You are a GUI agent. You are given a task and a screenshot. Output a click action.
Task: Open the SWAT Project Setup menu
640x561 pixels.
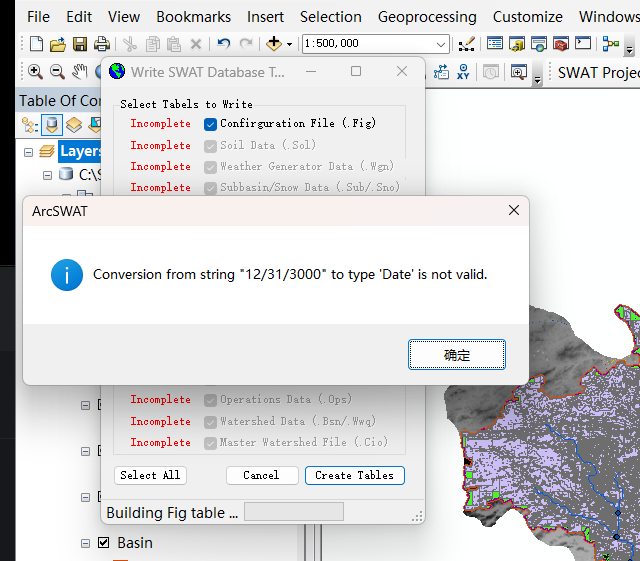point(598,73)
